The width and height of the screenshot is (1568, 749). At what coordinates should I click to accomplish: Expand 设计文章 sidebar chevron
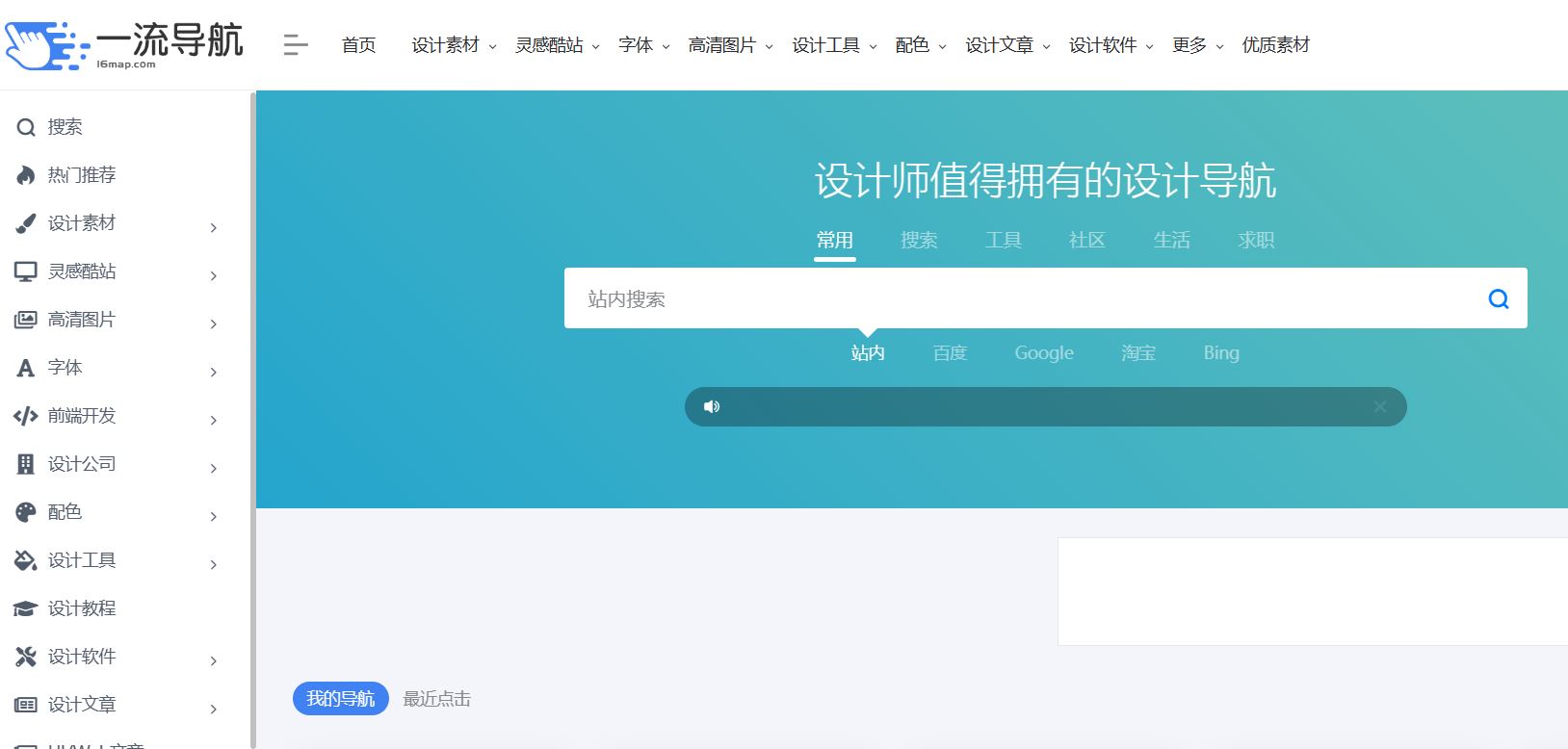pyautogui.click(x=214, y=709)
